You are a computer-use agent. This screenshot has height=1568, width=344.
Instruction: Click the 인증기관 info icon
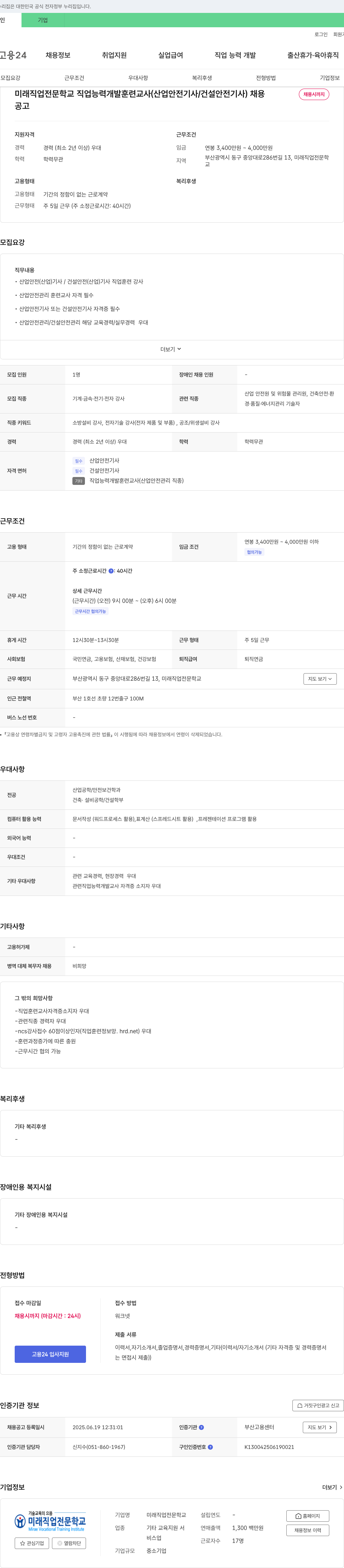(x=202, y=1427)
